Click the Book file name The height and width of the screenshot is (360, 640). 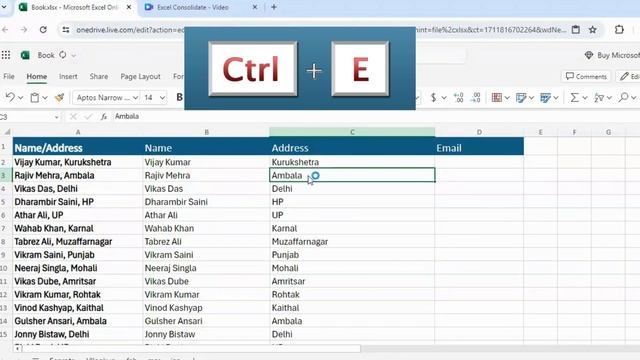click(x=46, y=55)
